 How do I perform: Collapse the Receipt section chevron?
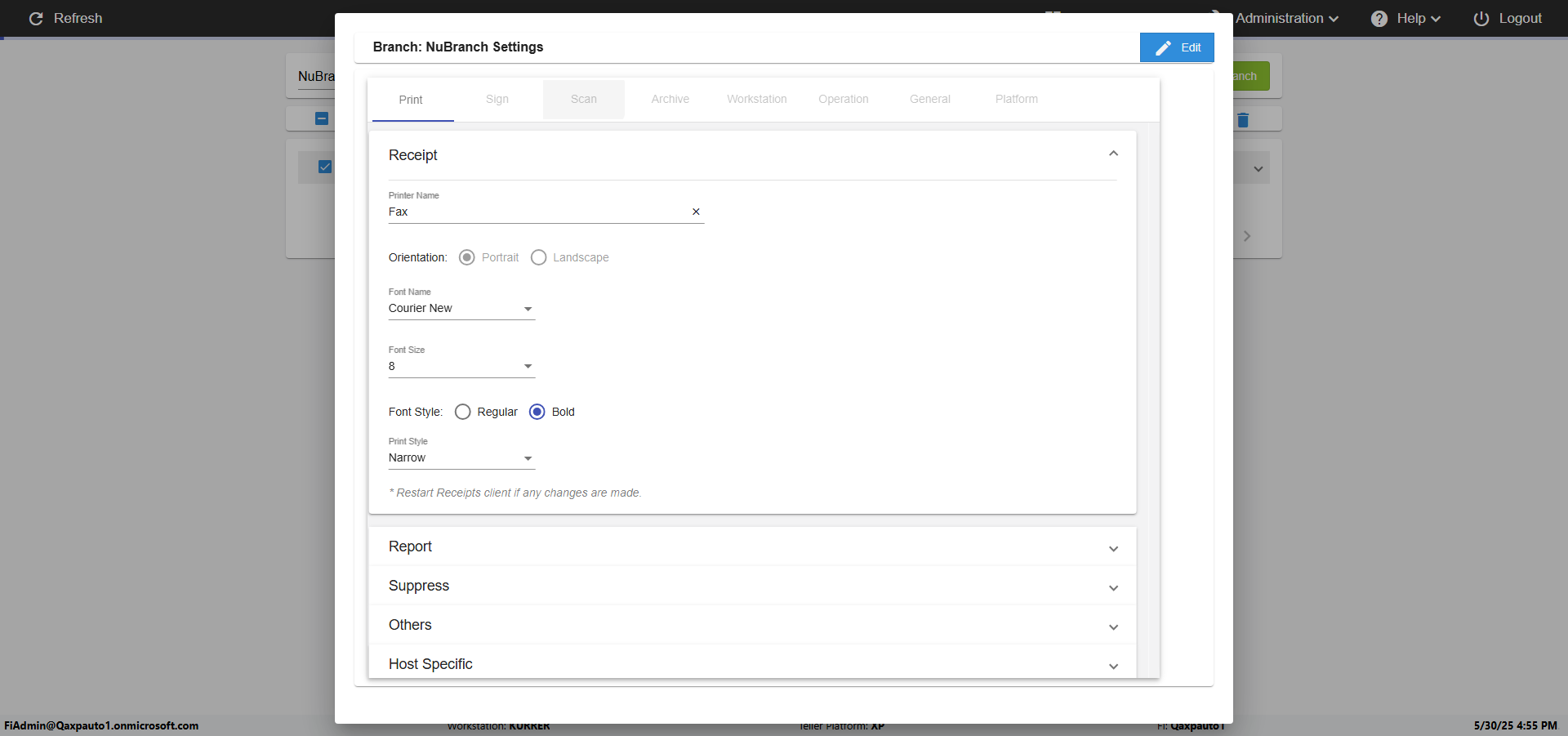(x=1113, y=154)
